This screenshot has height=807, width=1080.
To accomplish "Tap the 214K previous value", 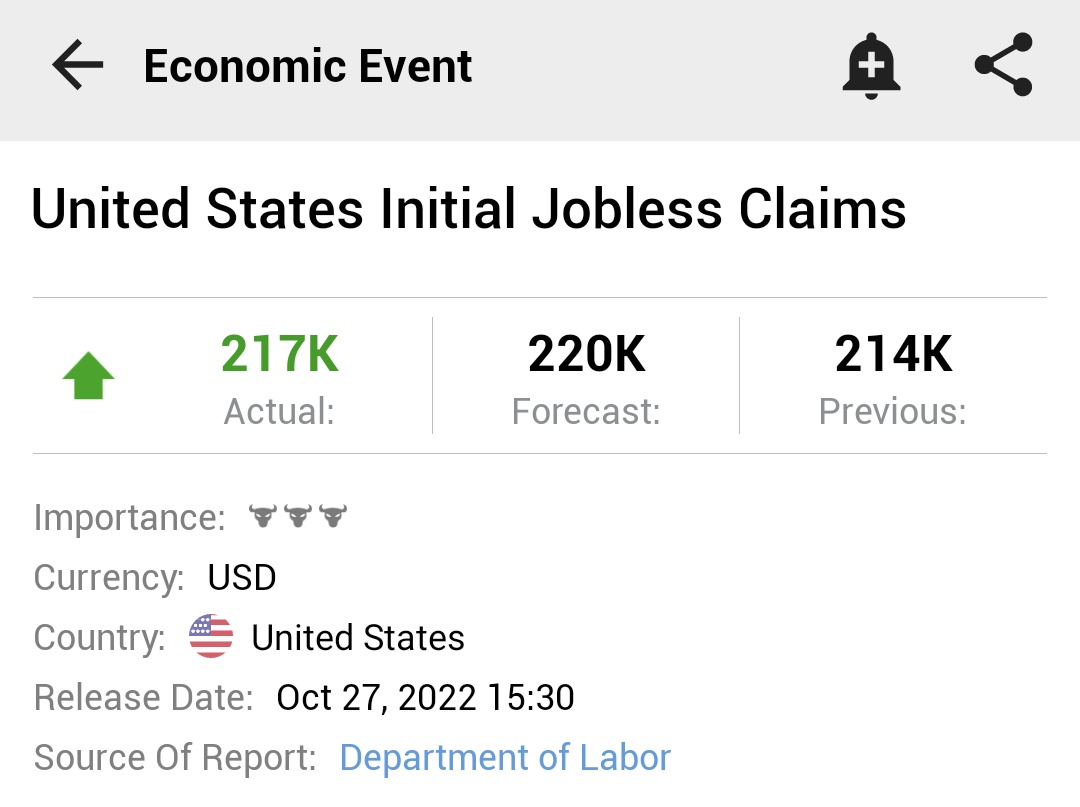I will (x=893, y=354).
